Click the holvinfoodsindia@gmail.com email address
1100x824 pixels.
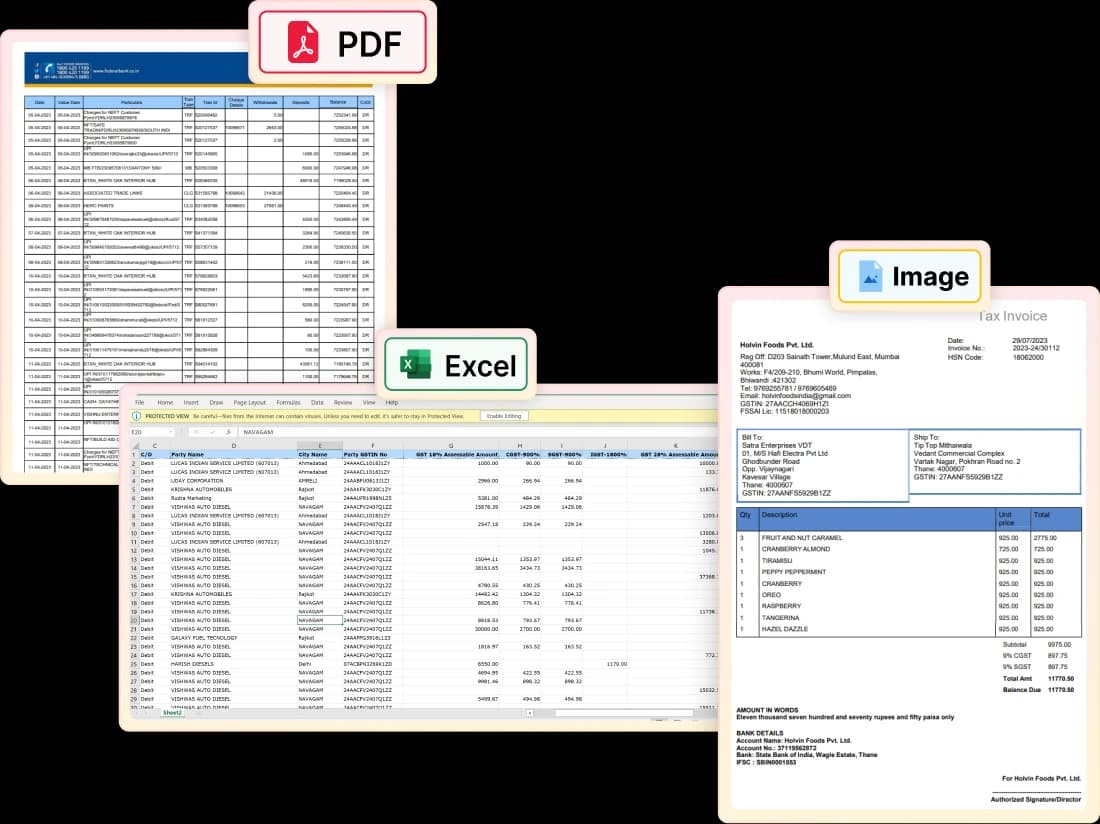tap(806, 396)
